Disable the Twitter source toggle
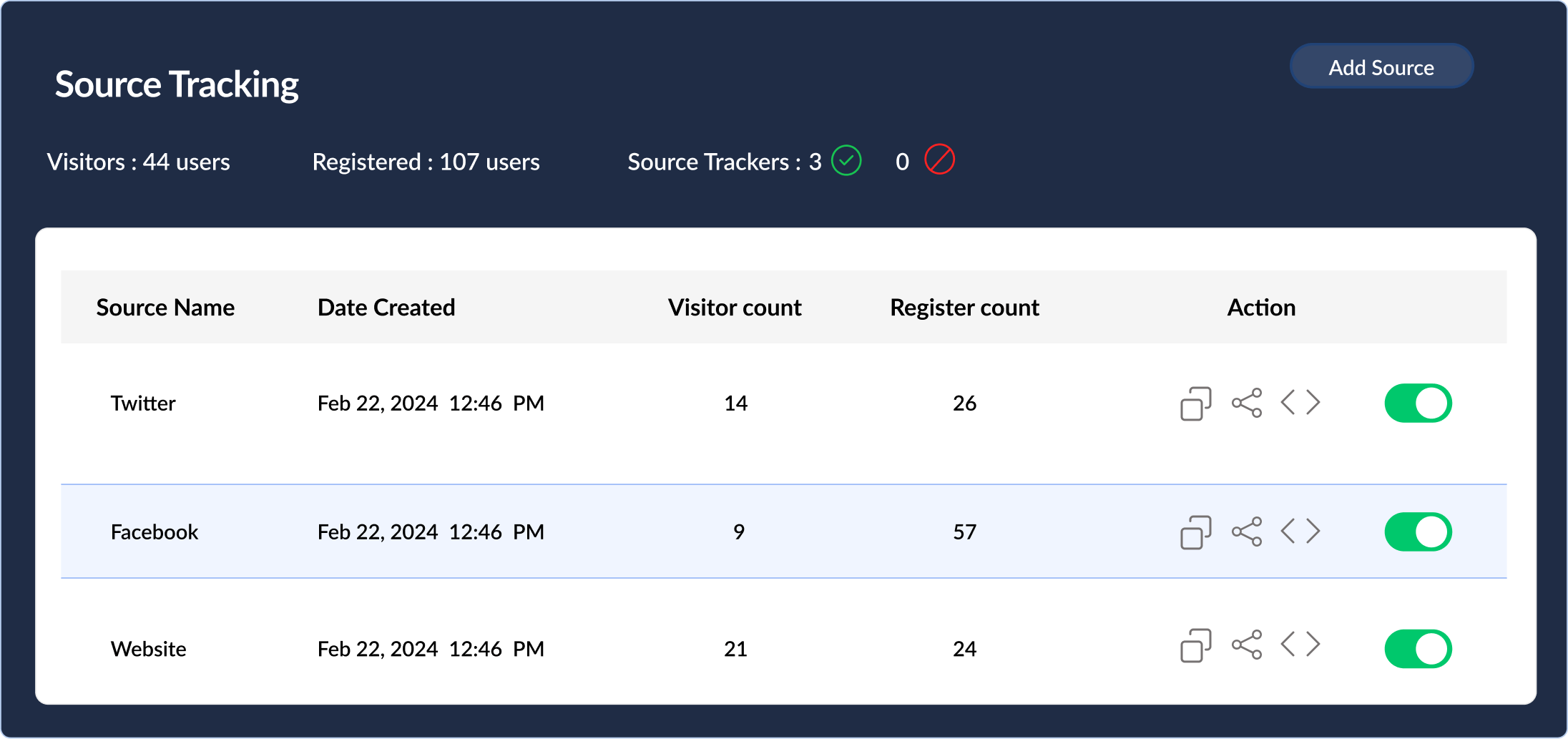This screenshot has width=1568, height=739. 1418,403
